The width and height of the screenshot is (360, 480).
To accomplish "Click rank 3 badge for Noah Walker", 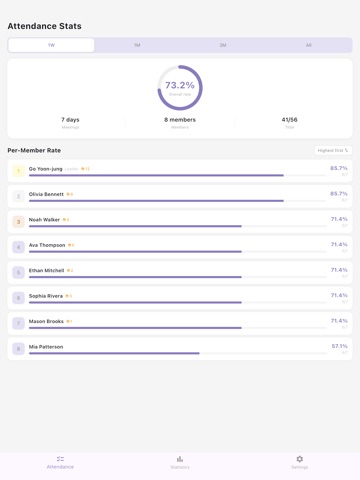I will tap(18, 222).
